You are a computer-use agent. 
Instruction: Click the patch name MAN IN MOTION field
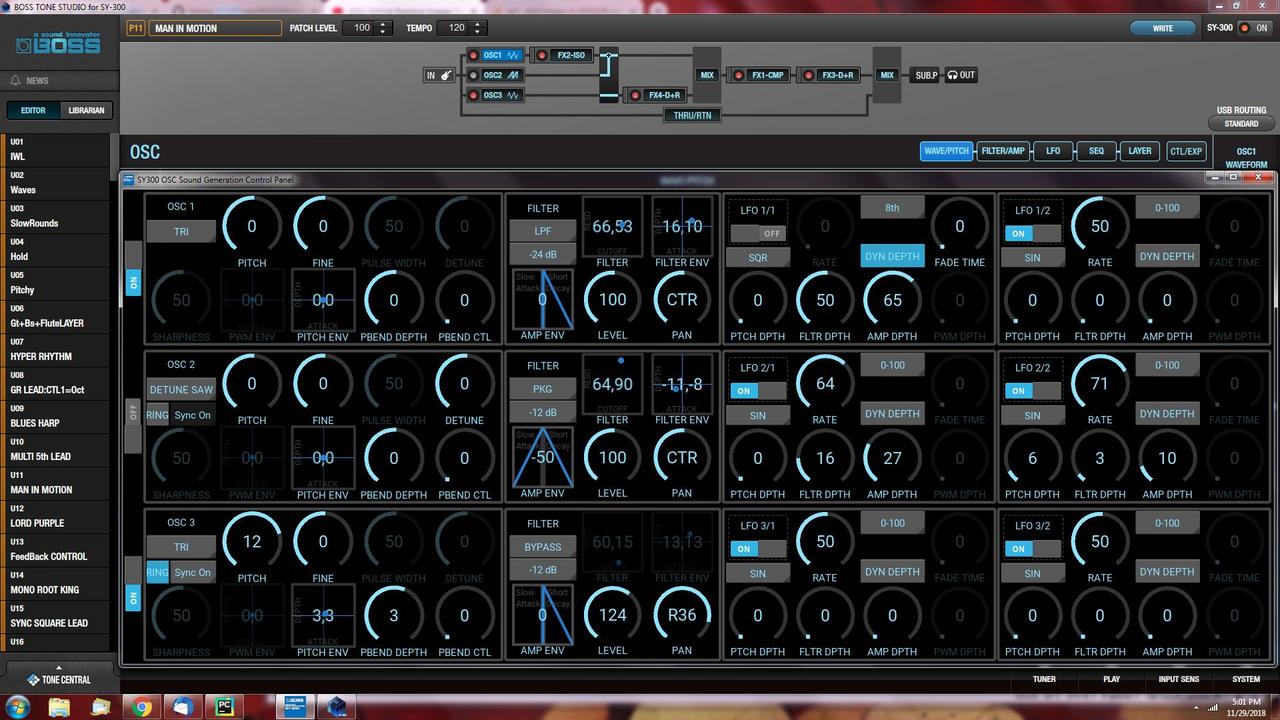coord(215,28)
